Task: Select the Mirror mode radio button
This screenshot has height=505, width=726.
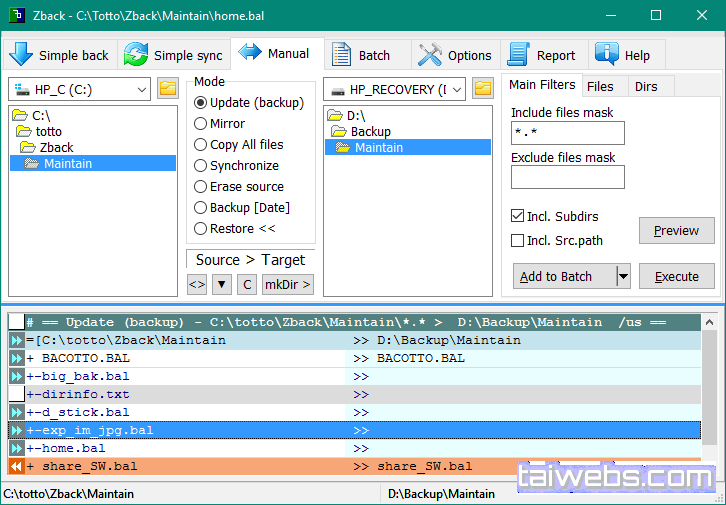Action: pos(201,124)
